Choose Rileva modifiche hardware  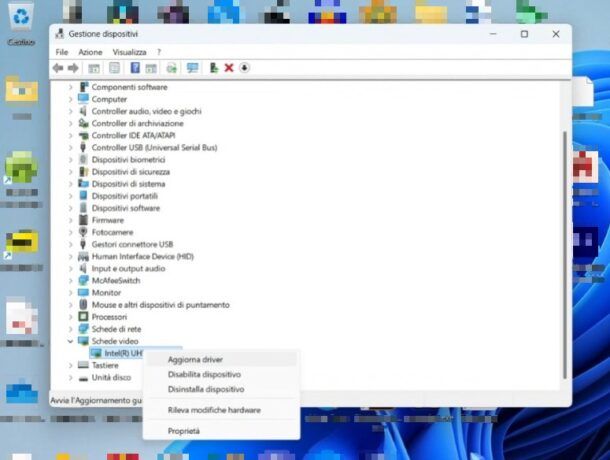[x=214, y=410]
